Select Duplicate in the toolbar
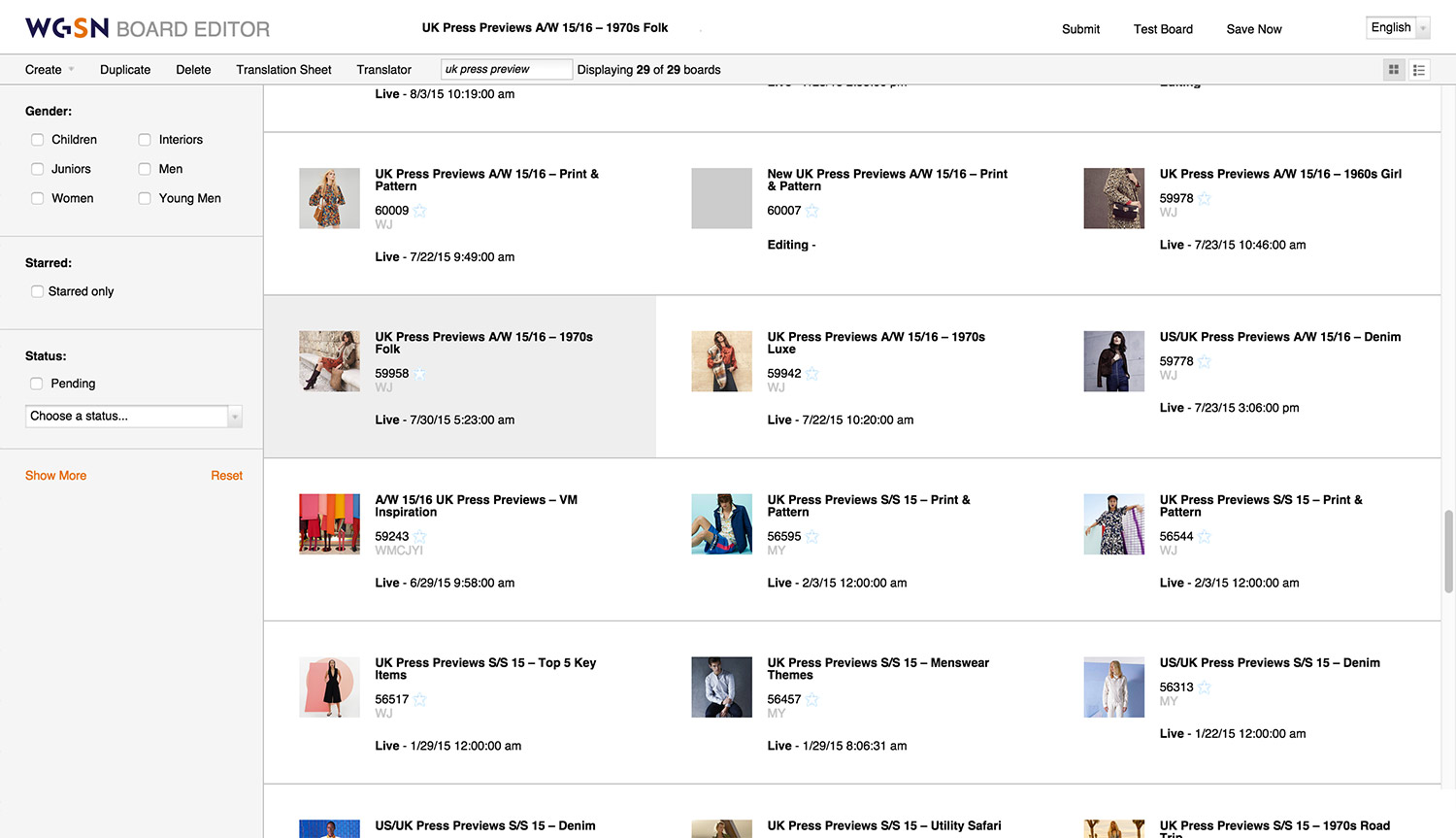 (125, 70)
